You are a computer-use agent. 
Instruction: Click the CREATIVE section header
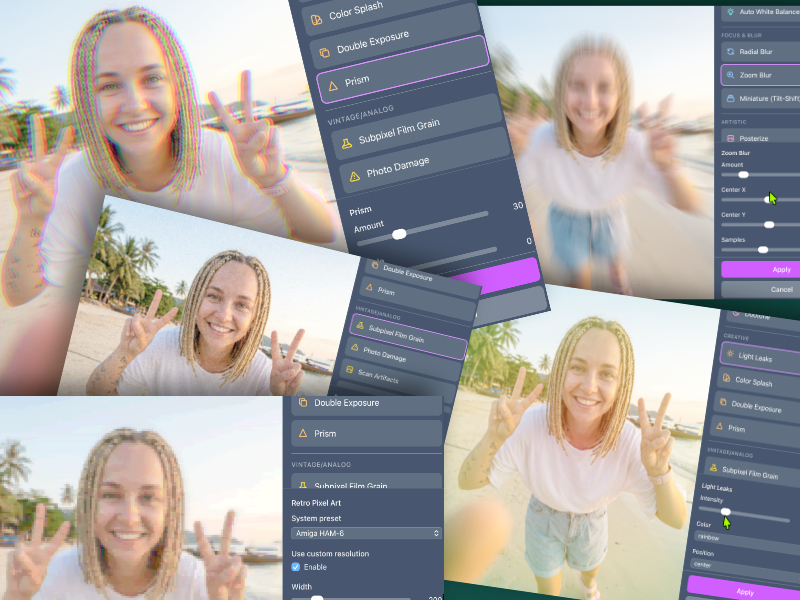pos(736,337)
